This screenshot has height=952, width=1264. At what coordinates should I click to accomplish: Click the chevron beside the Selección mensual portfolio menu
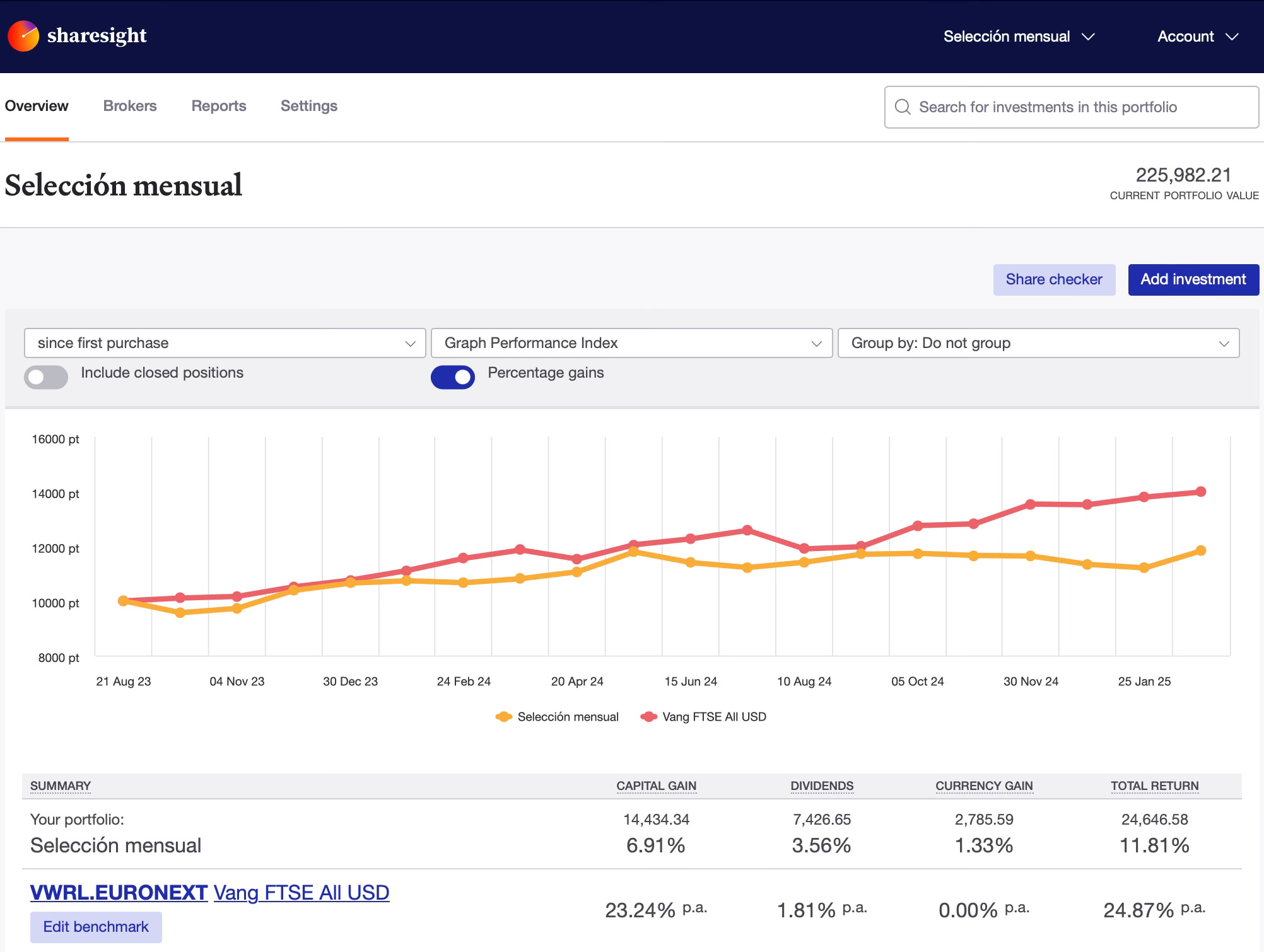point(1088,37)
